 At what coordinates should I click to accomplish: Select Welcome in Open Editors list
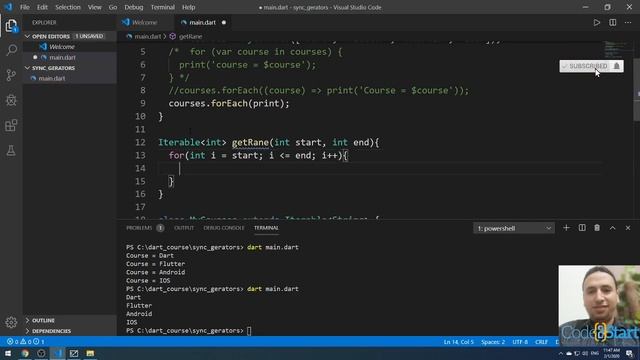[x=69, y=47]
